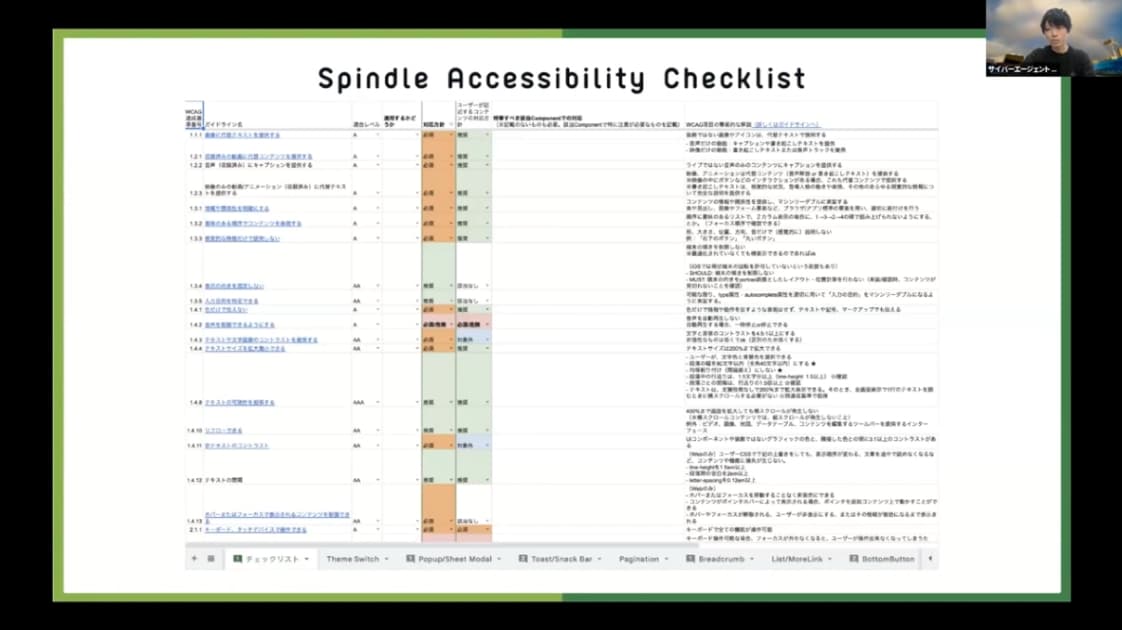Open the guideline link in row 1.1.1
Image resolution: width=1122 pixels, height=630 pixels.
pyautogui.click(x=243, y=135)
